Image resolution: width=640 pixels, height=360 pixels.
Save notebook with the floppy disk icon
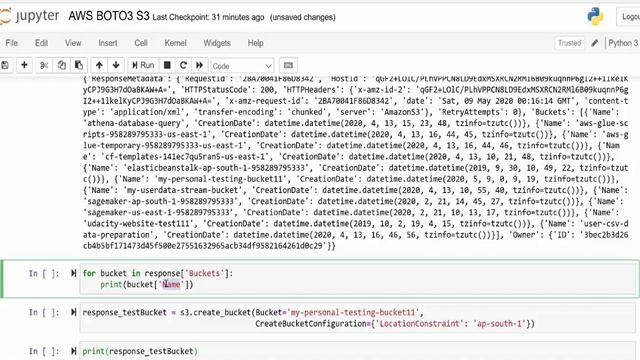[x=5, y=65]
